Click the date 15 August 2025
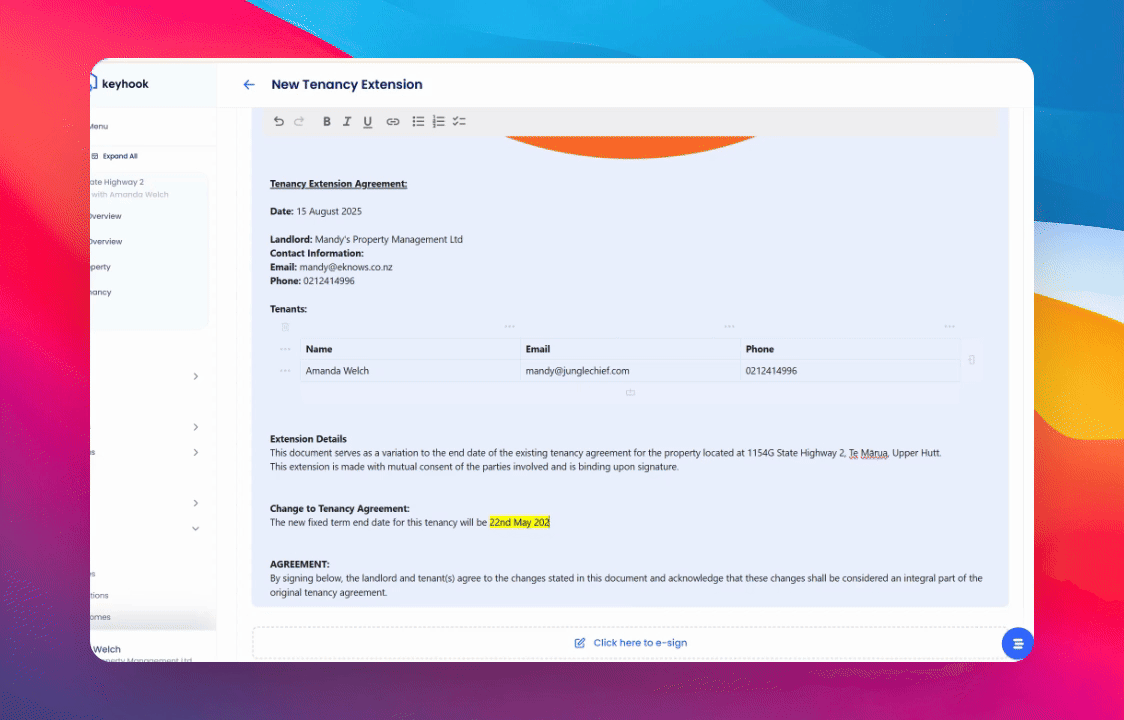This screenshot has width=1124, height=720. (329, 212)
